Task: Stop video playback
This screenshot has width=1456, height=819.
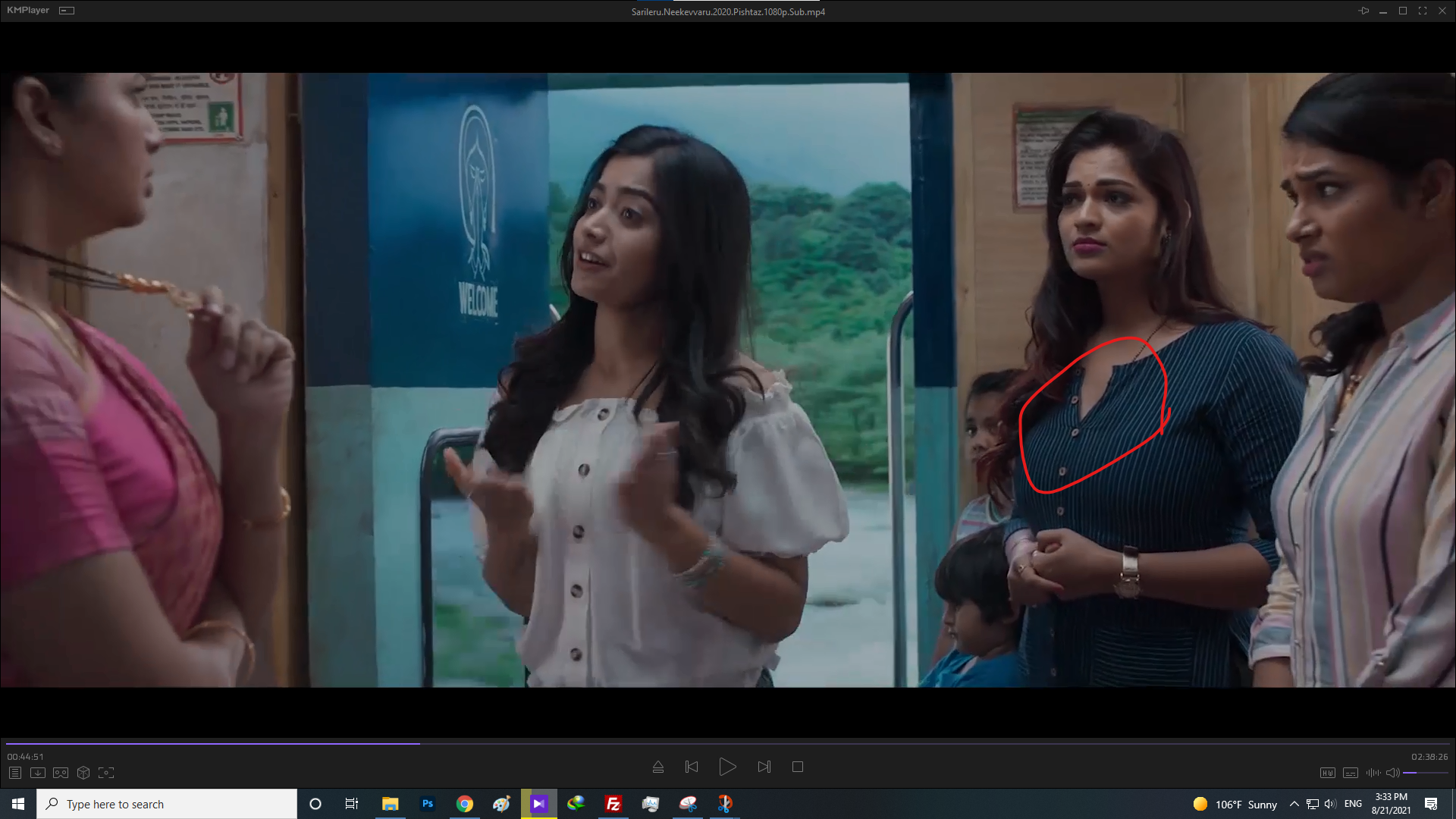Action: point(798,767)
